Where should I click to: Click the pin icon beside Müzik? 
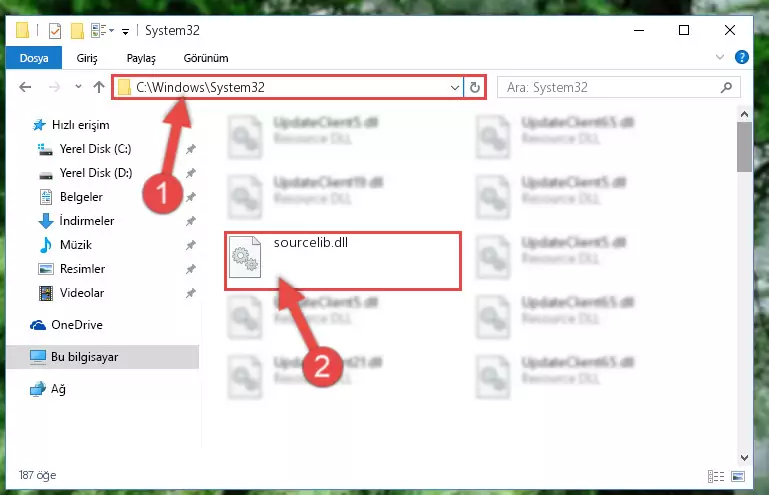[190, 245]
